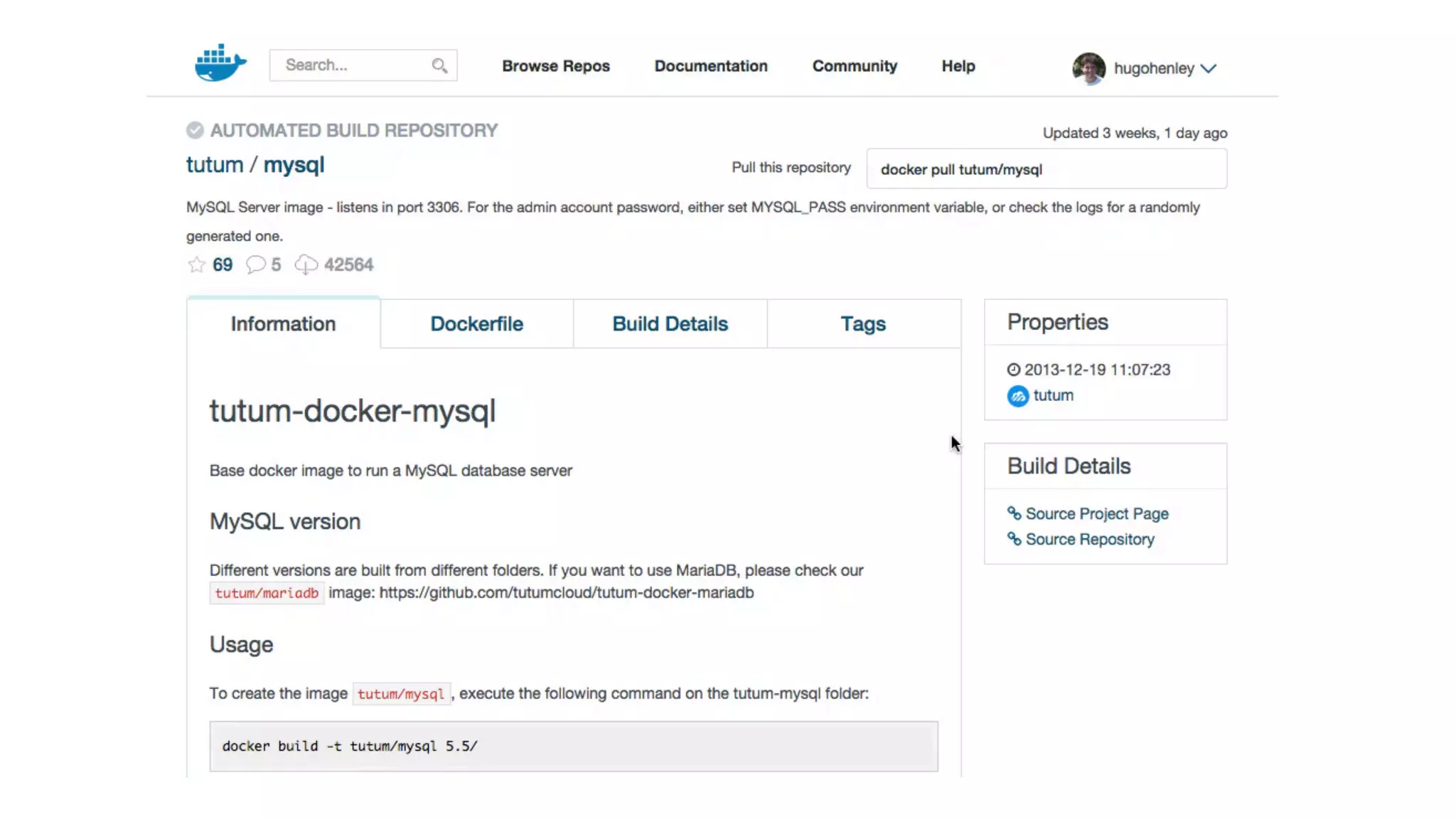Open the Source Project Page link
Screen dimensions: 1456x819
tap(1096, 514)
